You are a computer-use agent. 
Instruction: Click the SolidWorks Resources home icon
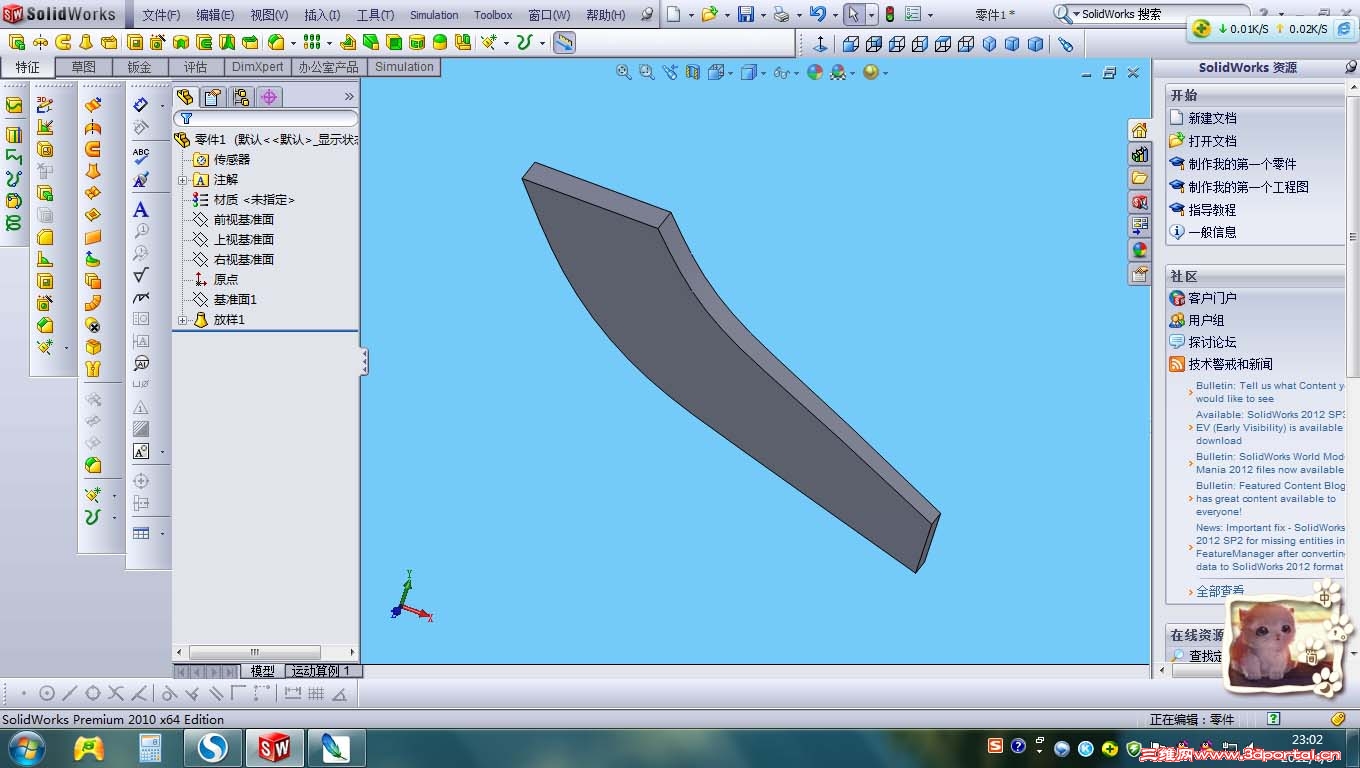[x=1140, y=130]
